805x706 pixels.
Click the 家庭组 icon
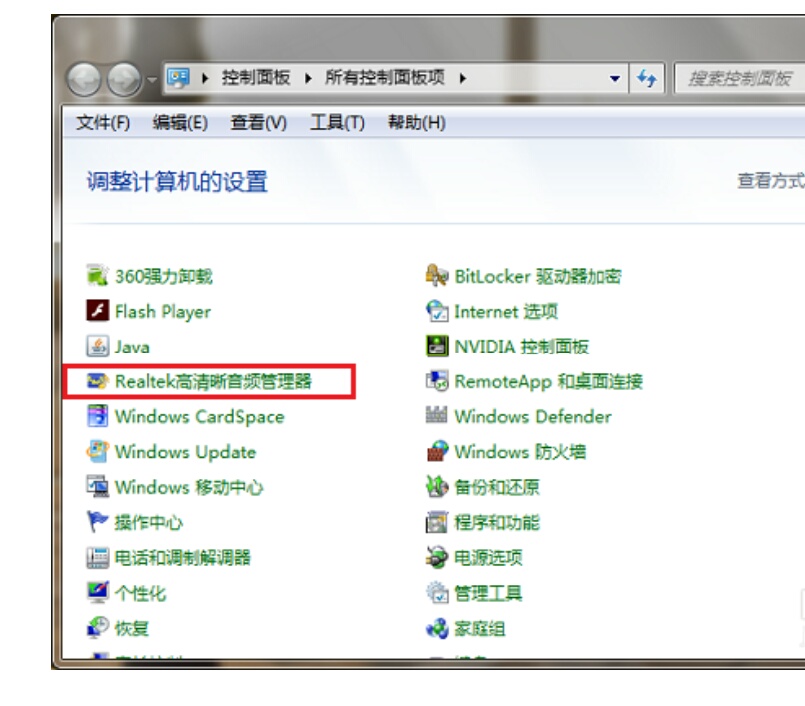437,627
